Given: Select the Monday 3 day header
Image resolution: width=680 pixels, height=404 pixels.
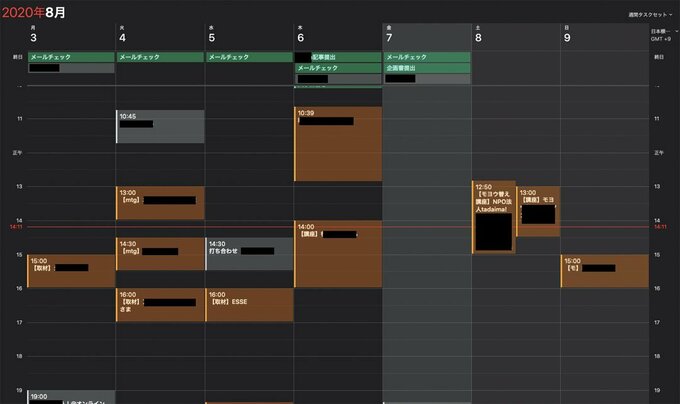Looking at the screenshot, I should click(x=34, y=36).
